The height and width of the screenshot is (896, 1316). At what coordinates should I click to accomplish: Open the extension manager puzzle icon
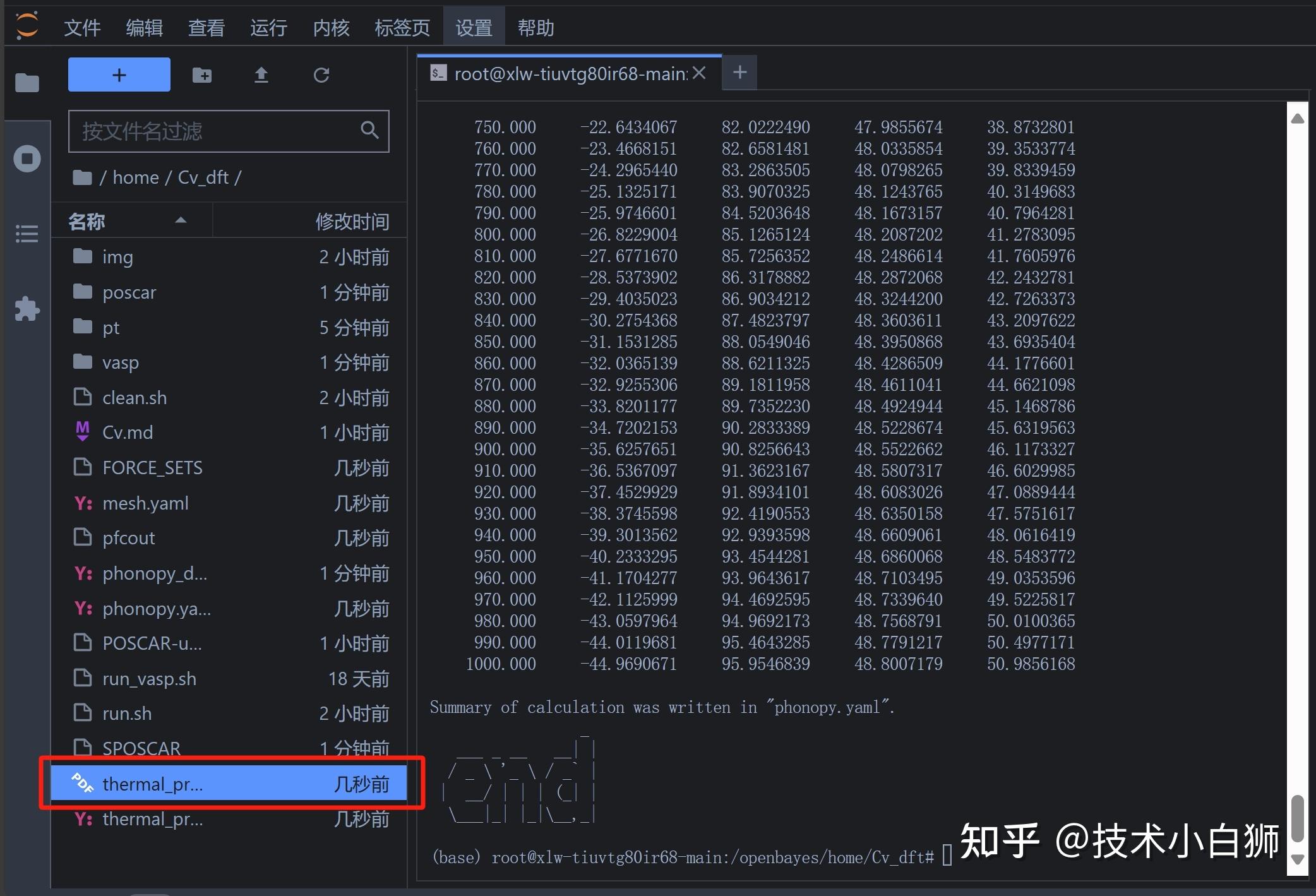point(27,309)
